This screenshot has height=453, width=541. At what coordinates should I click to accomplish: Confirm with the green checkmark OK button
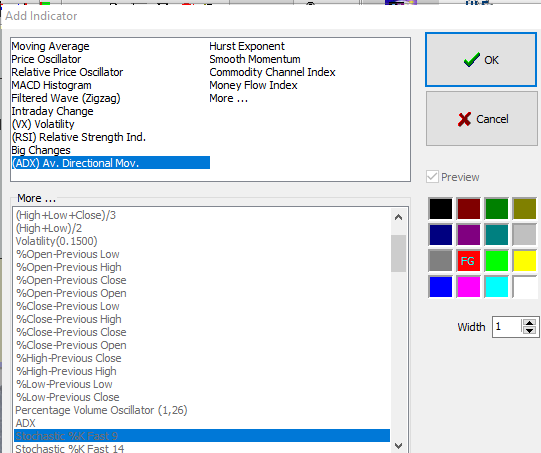click(481, 60)
